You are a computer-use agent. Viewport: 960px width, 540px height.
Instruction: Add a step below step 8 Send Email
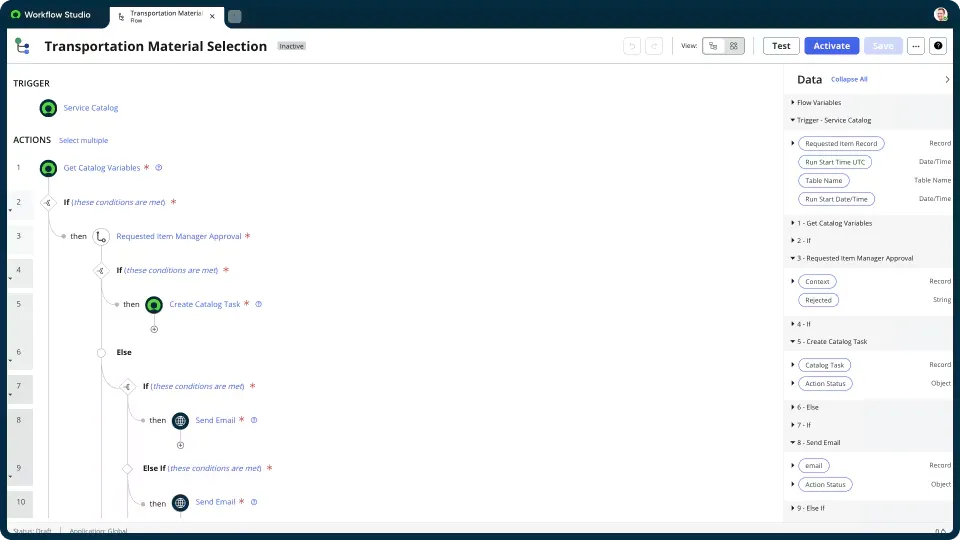[181, 445]
